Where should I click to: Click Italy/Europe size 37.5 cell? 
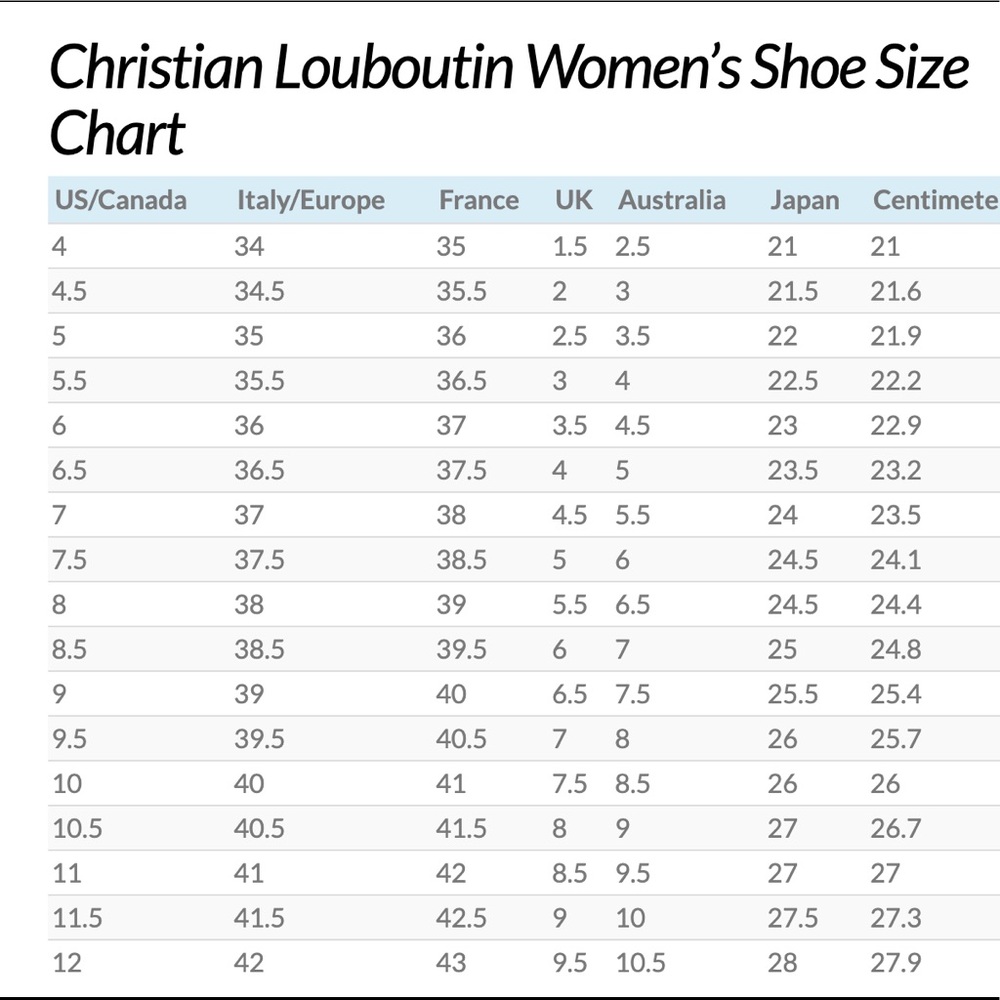pyautogui.click(x=259, y=560)
